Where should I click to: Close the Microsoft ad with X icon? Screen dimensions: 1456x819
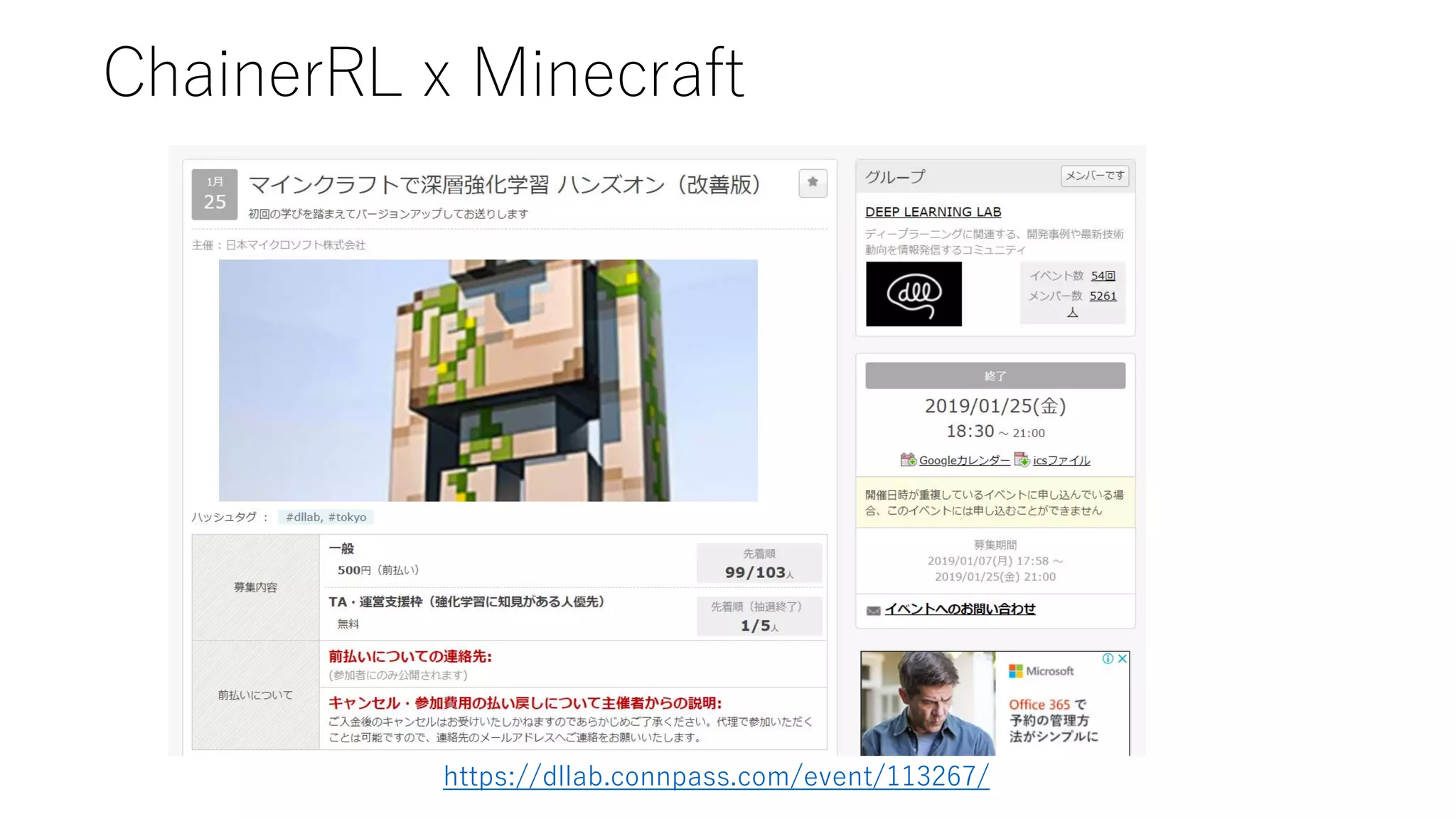click(1122, 658)
